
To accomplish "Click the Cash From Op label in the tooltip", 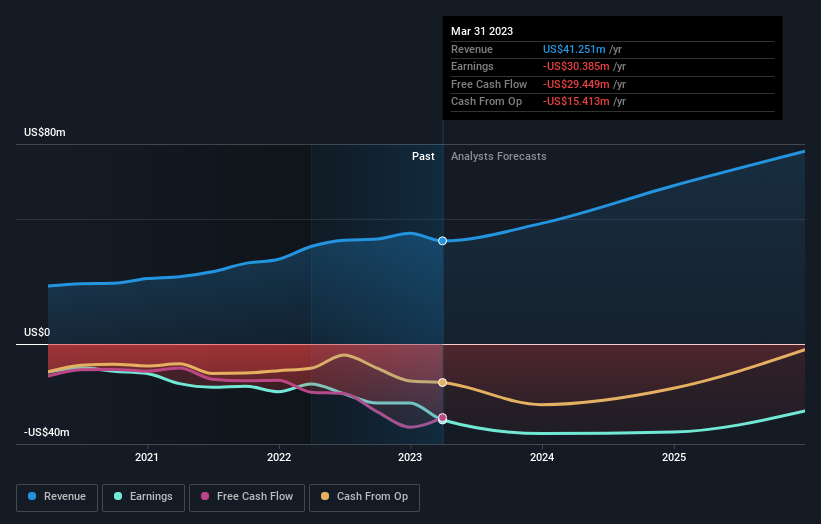I will (x=486, y=102).
